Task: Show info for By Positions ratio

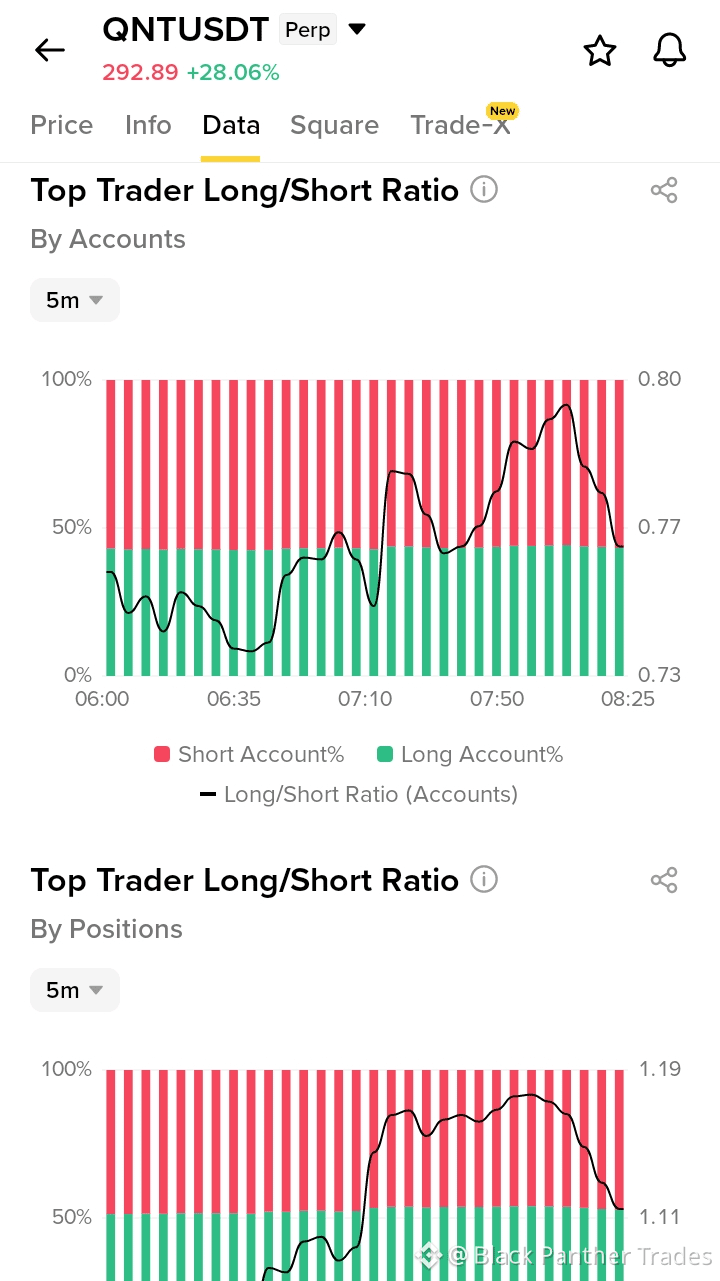Action: coord(484,879)
